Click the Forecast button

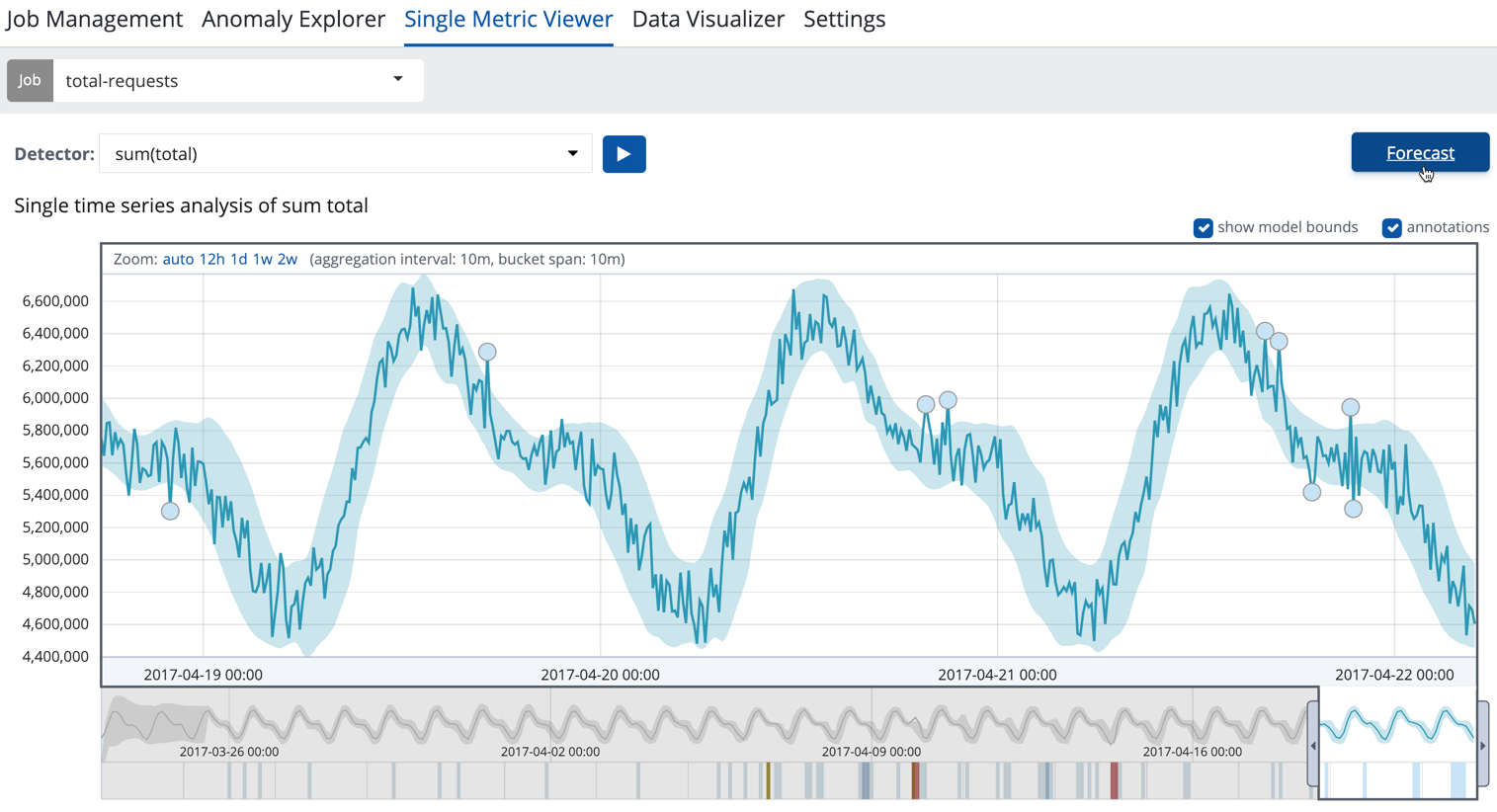[1420, 152]
